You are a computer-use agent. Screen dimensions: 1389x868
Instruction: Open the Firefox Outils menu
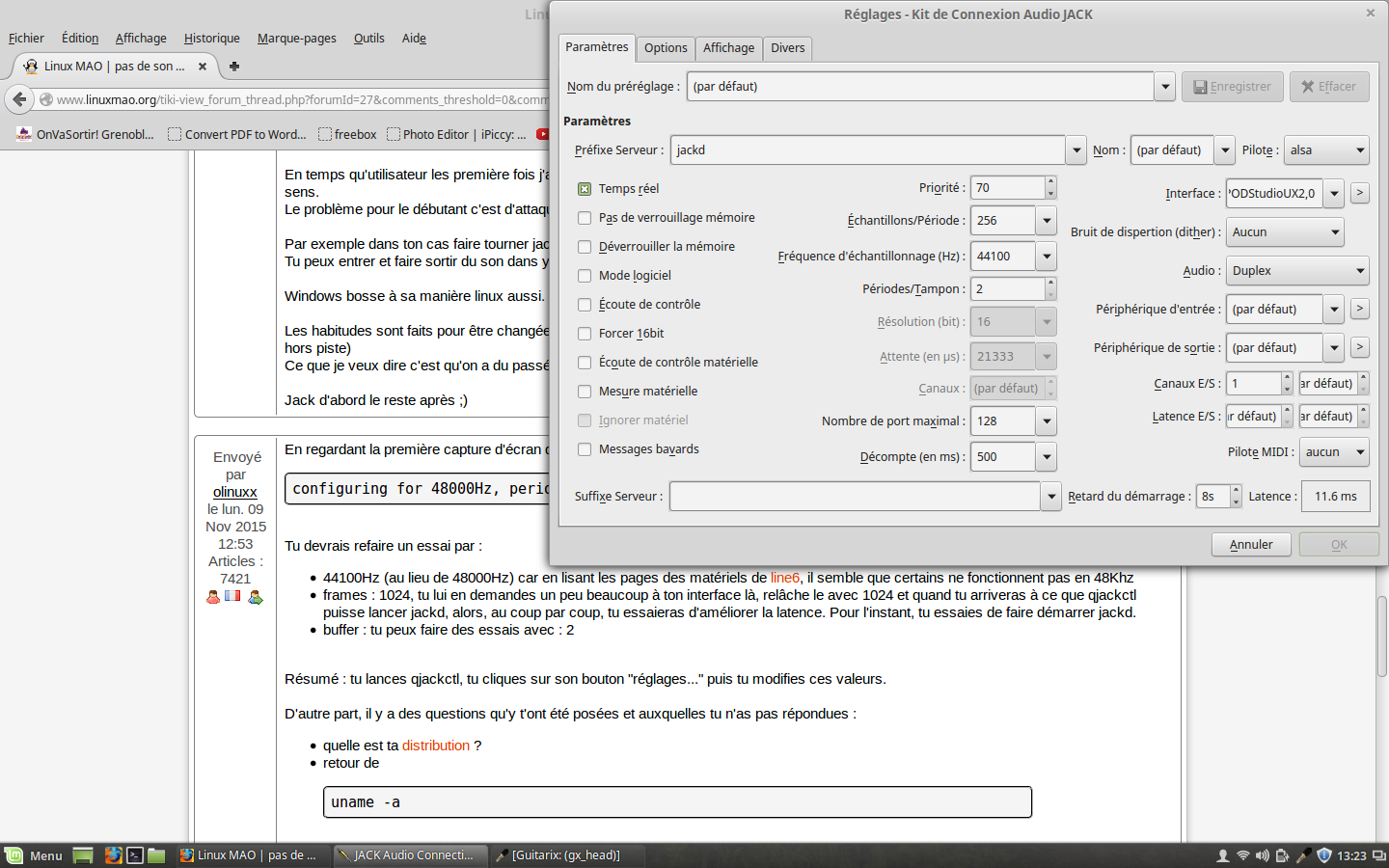(x=369, y=39)
